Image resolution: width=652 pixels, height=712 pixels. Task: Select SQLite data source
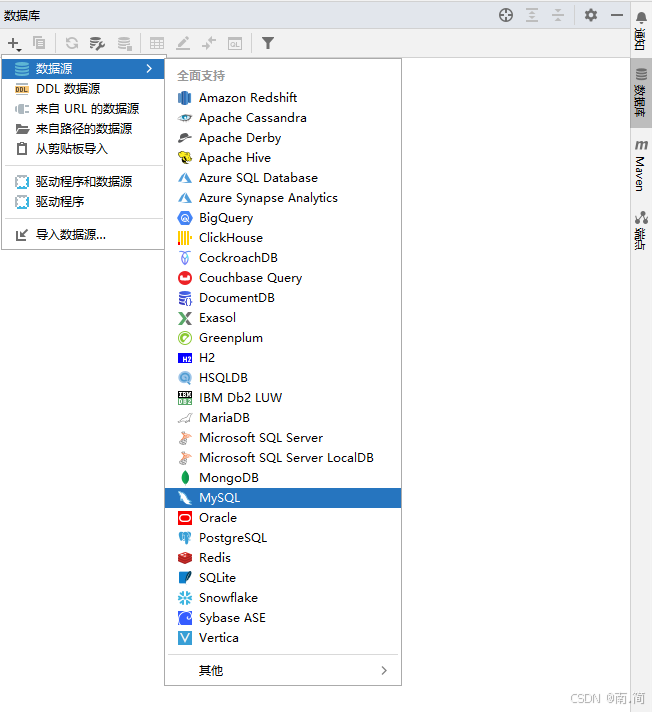click(283, 578)
